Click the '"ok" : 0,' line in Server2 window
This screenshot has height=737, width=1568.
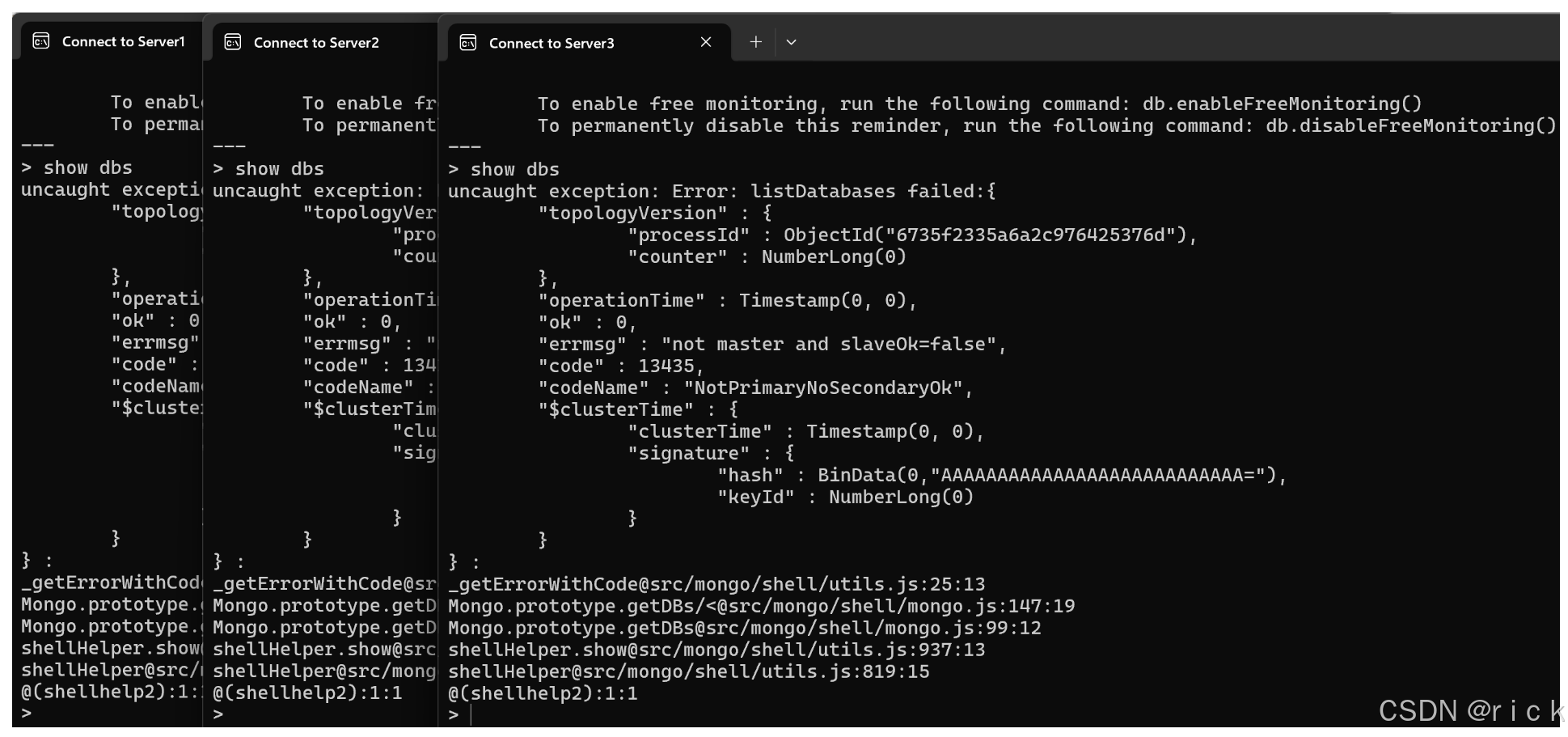(353, 322)
